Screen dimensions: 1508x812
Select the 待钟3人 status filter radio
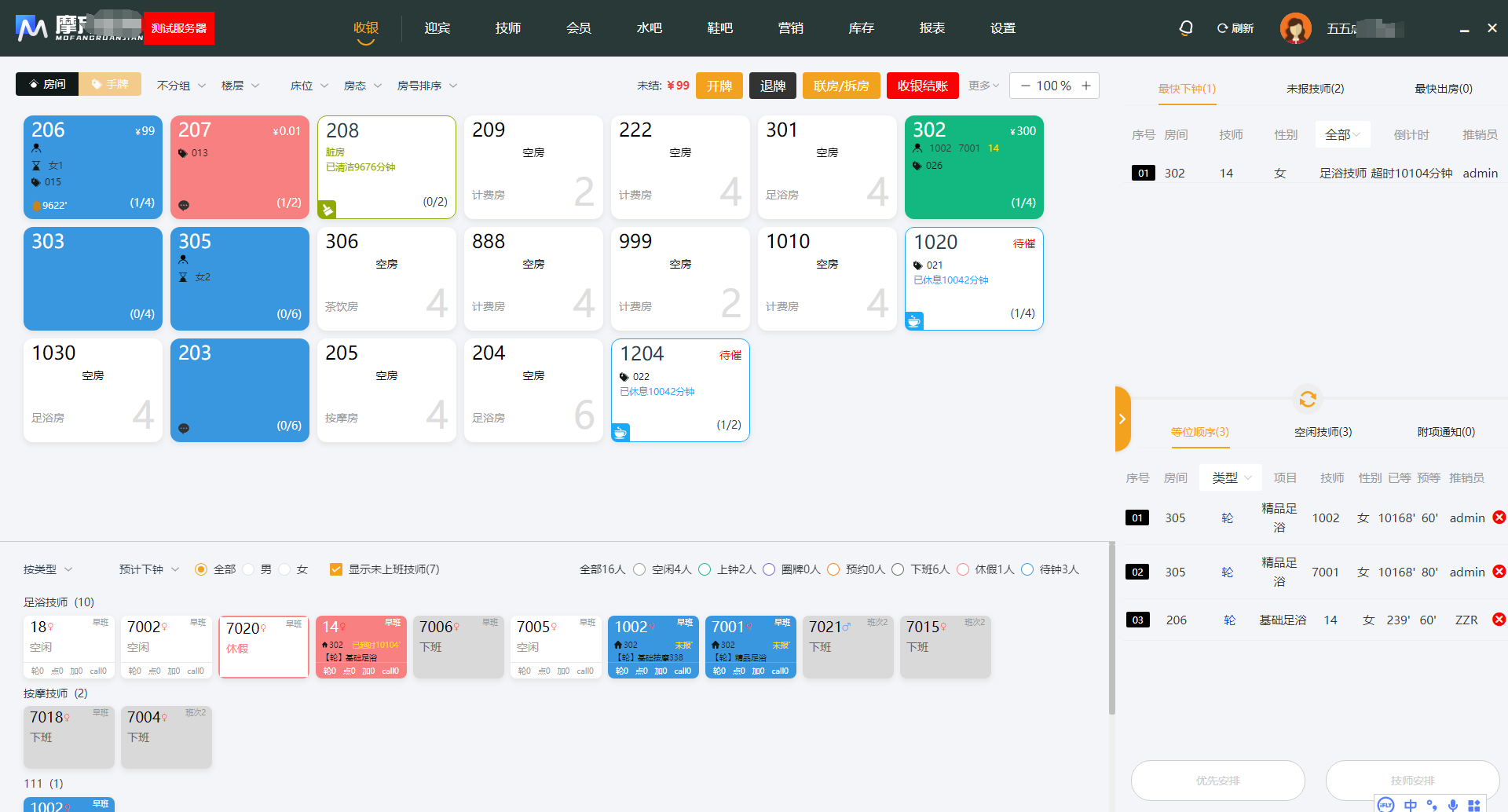click(x=1027, y=569)
